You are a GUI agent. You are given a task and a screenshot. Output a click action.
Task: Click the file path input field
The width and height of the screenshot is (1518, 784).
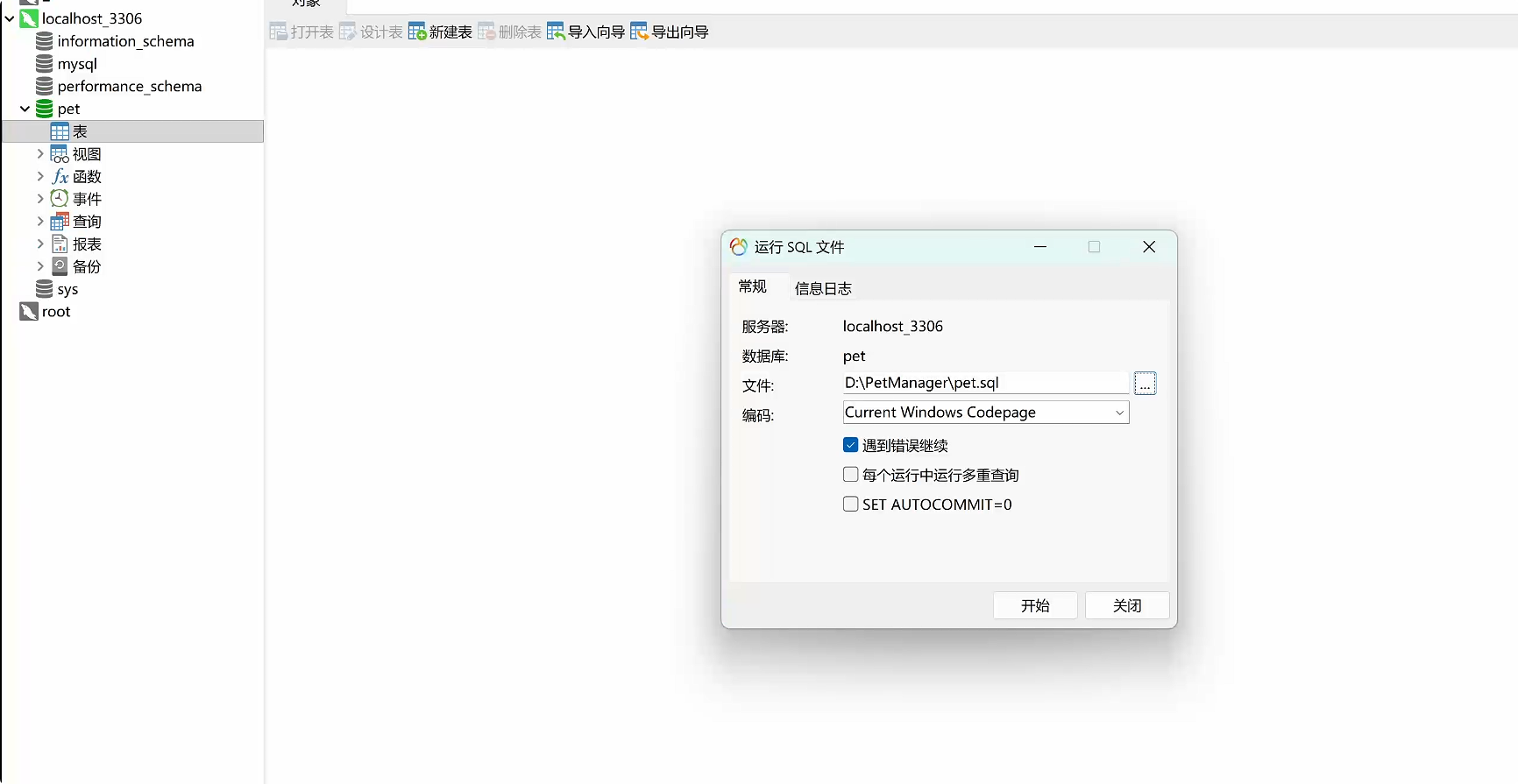(985, 383)
